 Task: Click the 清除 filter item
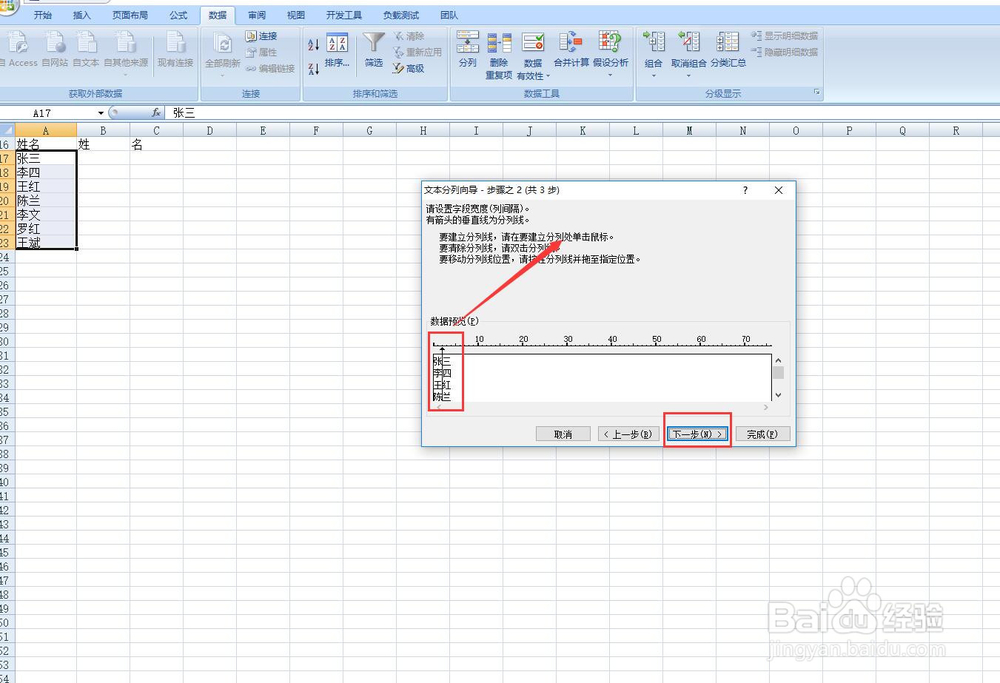(409, 36)
